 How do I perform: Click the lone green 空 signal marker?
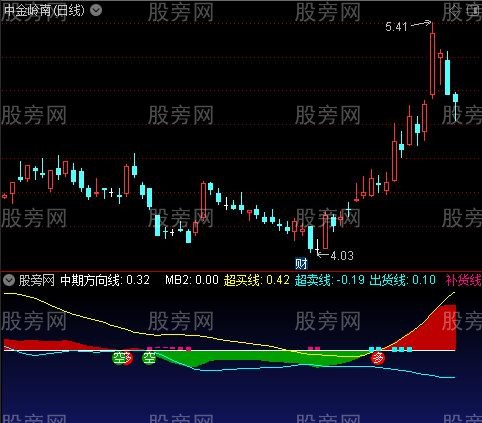pos(149,358)
